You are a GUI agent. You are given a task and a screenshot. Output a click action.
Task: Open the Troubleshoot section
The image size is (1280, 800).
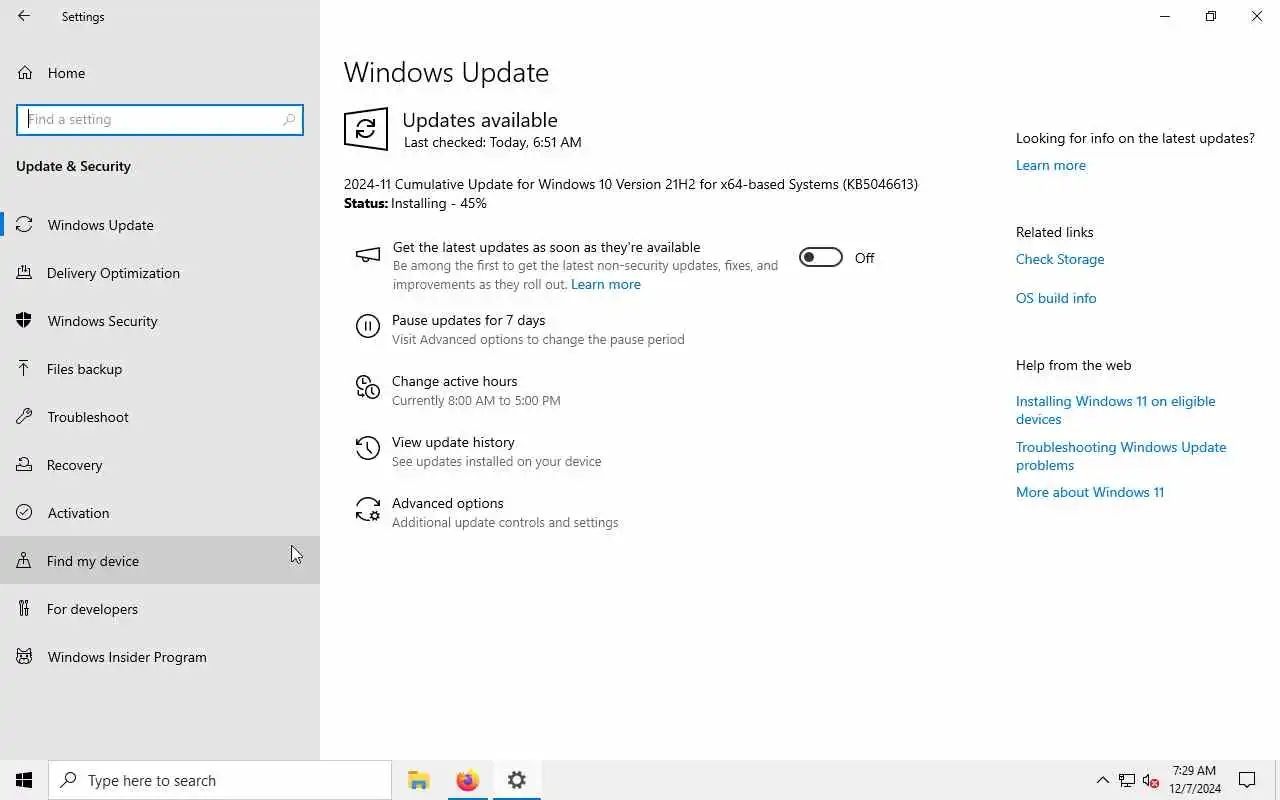tap(160, 417)
